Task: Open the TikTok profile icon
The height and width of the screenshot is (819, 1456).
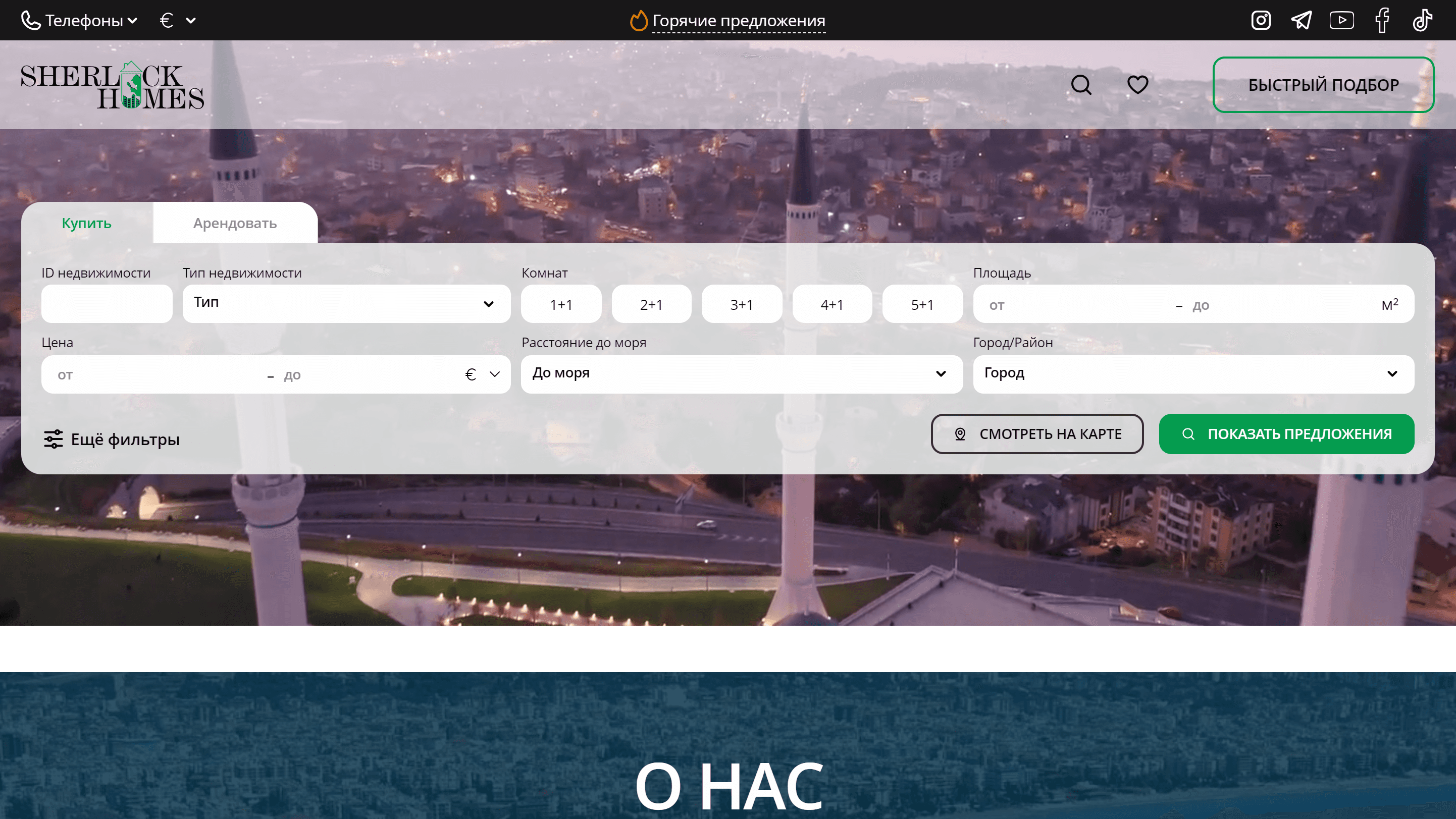Action: pyautogui.click(x=1422, y=20)
